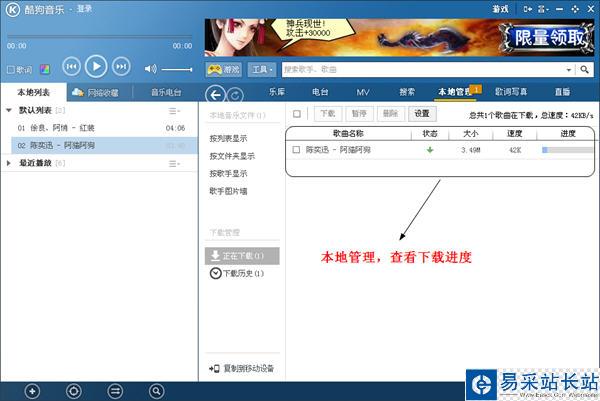
Task: Check the 陈奕迅 - 阿猫阿狗 download row checkbox
Action: [x=296, y=150]
